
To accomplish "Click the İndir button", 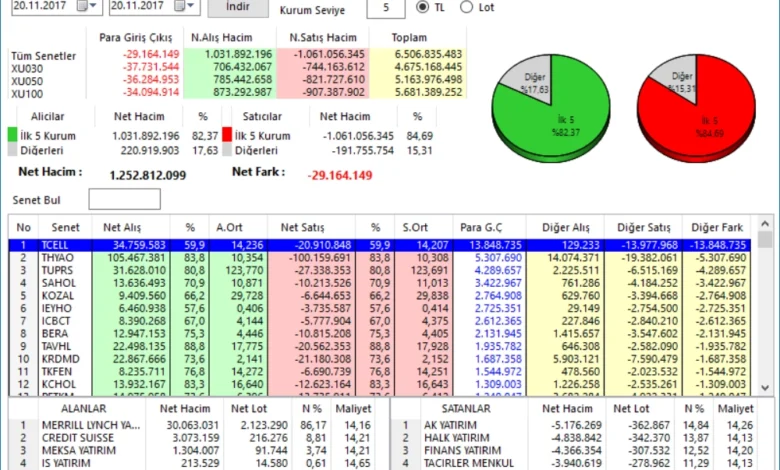I will click(238, 7).
